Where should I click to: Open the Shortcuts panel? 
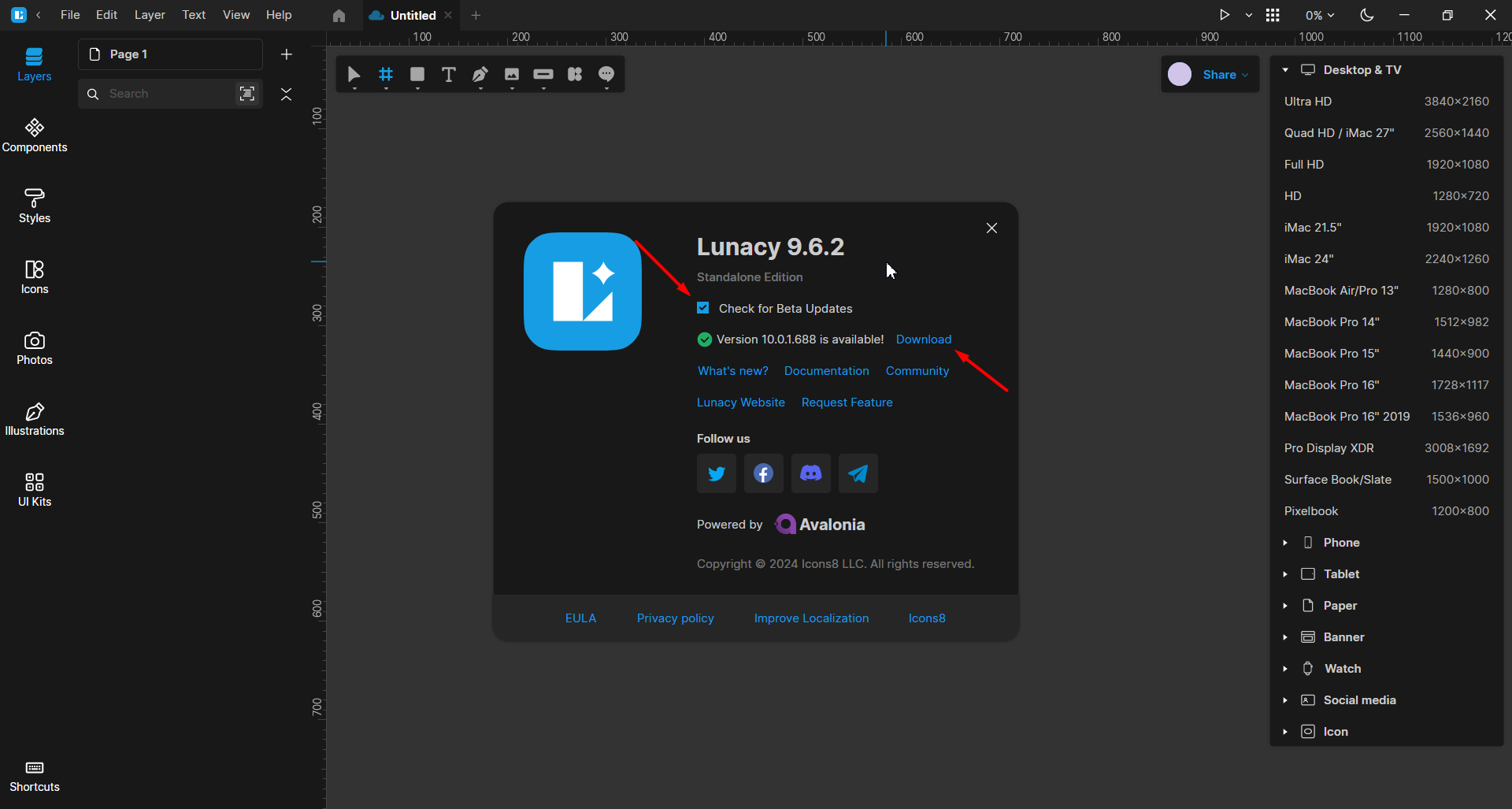[x=34, y=776]
